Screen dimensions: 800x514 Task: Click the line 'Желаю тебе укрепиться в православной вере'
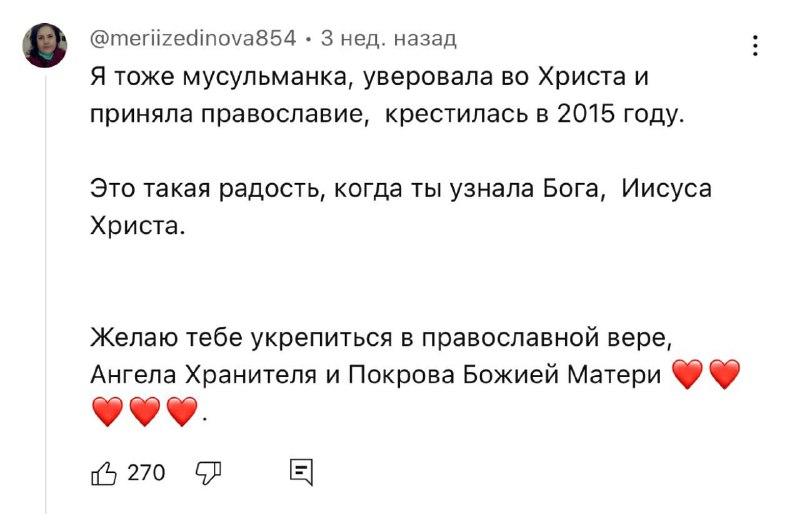[381, 337]
